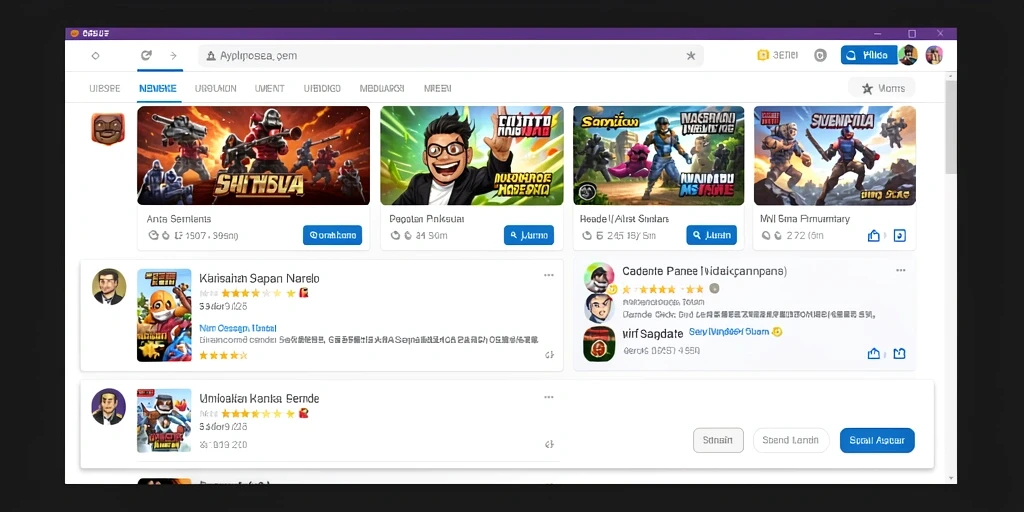Click the bookmark icon in the MNI Sma card
1024x512 pixels.
(x=899, y=236)
